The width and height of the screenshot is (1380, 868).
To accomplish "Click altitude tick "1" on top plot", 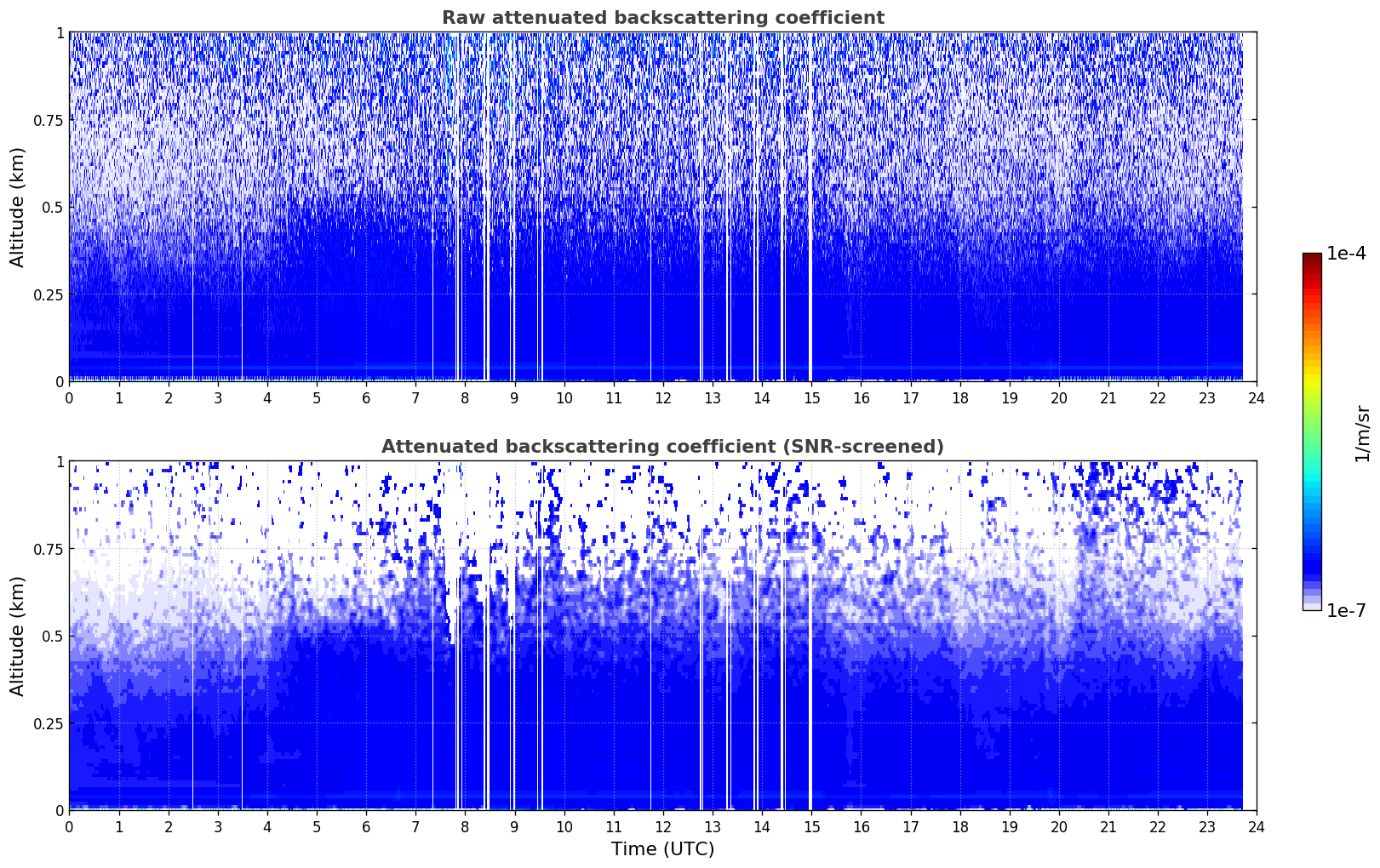I will (60, 32).
